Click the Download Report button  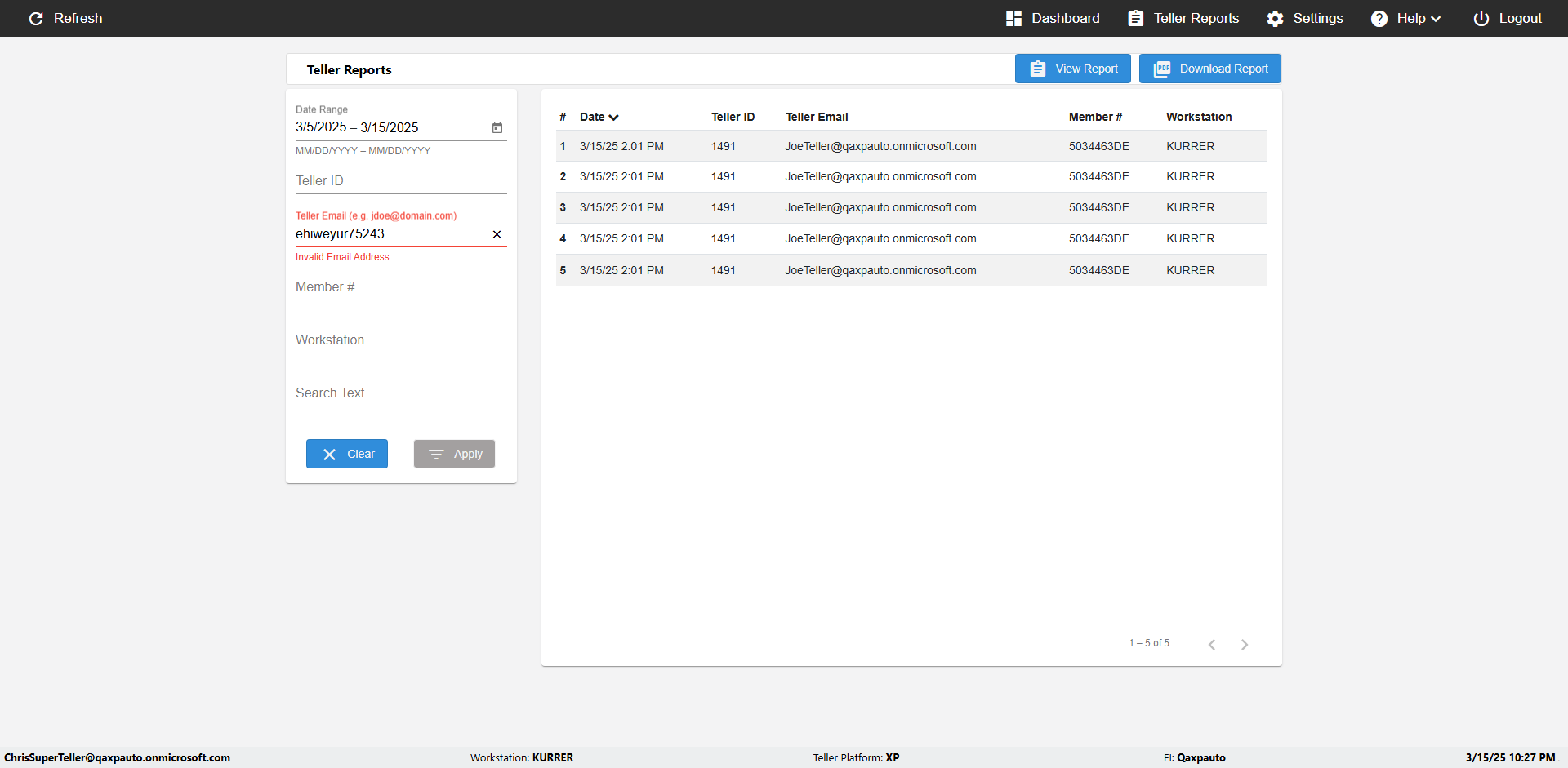[x=1210, y=69]
